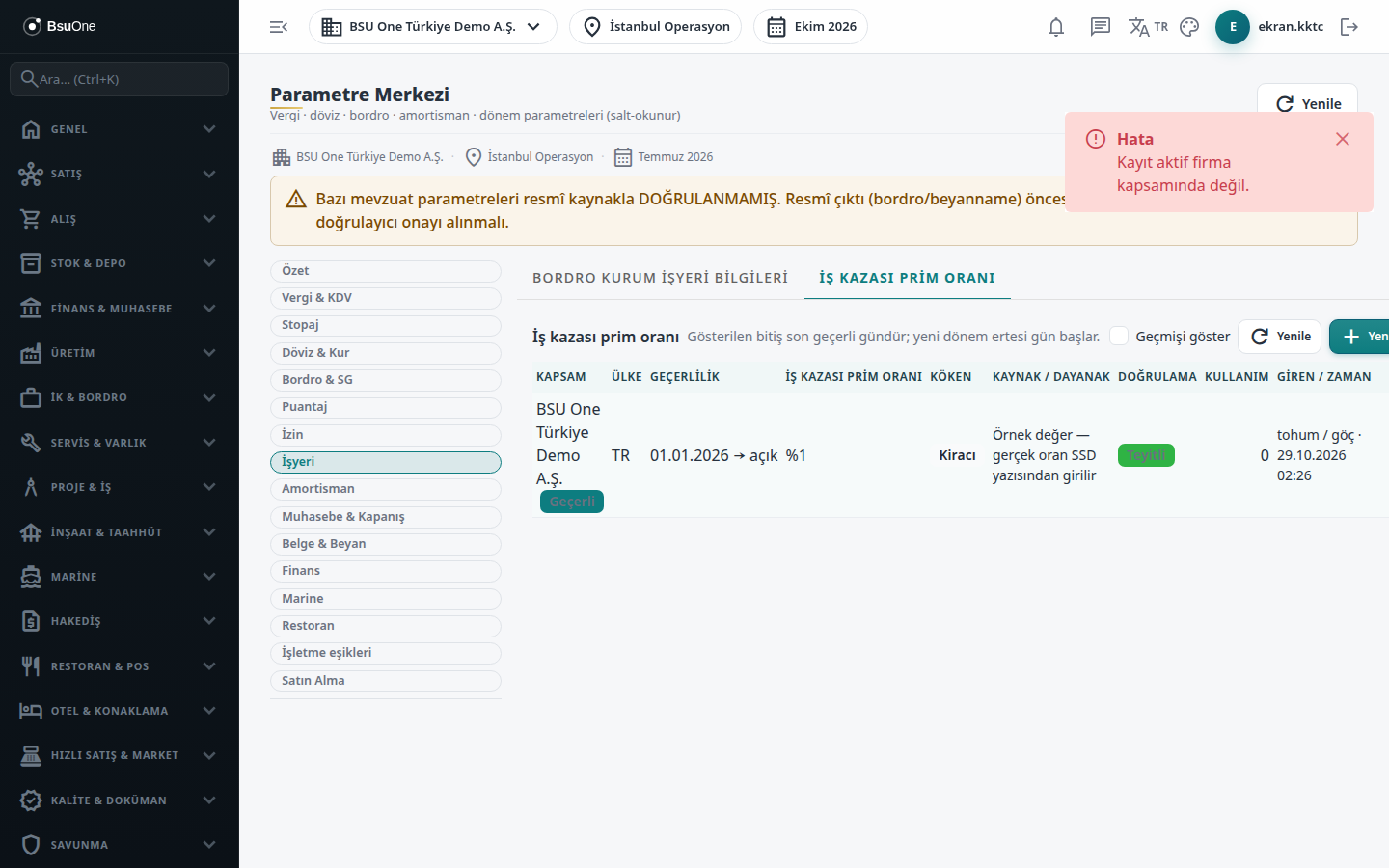Click the logout icon
The image size is (1389, 868).
pyautogui.click(x=1349, y=27)
